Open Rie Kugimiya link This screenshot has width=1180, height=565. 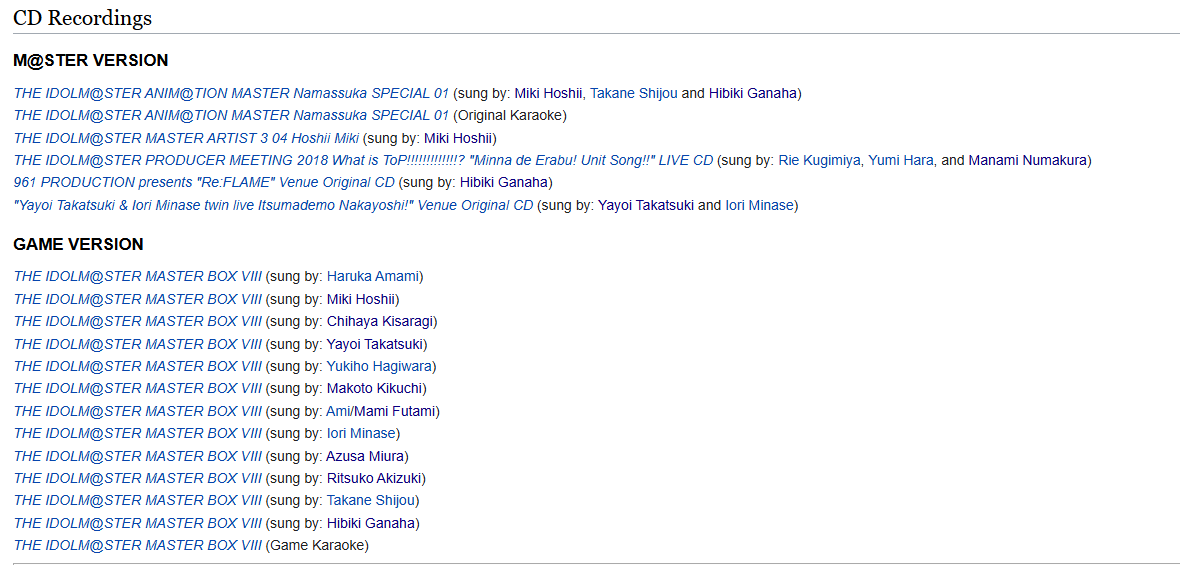click(820, 160)
